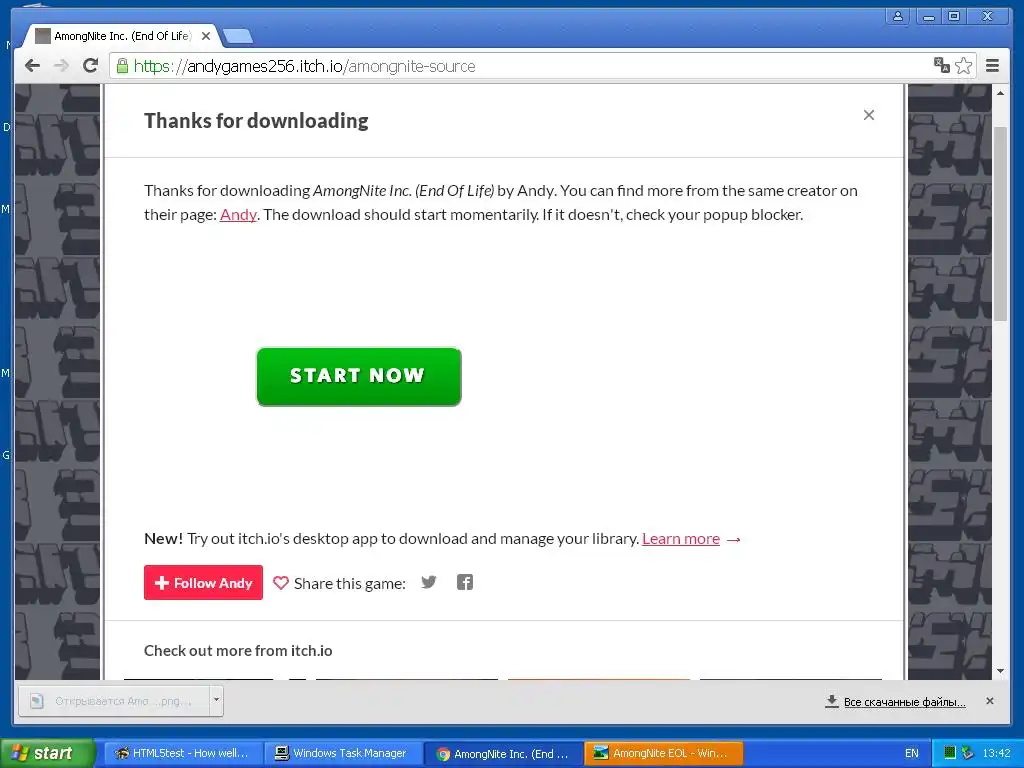Viewport: 1024px width, 768px height.
Task: Go back with the browser back arrow
Action: pos(32,65)
